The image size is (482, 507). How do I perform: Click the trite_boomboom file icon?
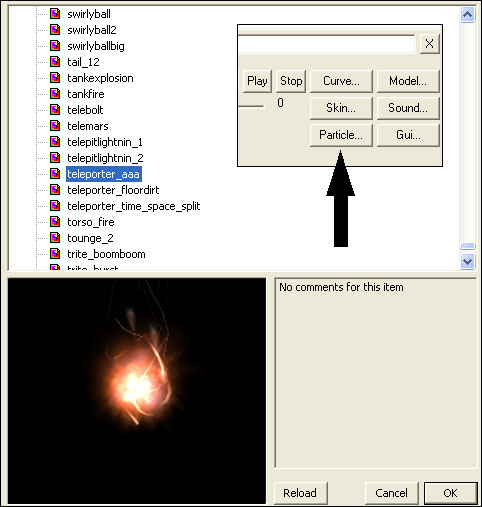click(x=55, y=254)
